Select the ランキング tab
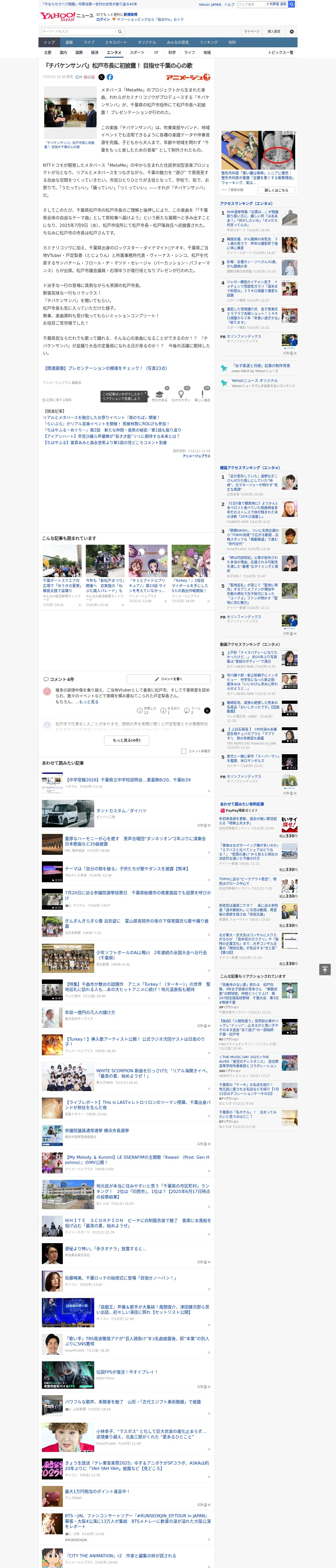The height and width of the screenshot is (1568, 336). (x=209, y=43)
